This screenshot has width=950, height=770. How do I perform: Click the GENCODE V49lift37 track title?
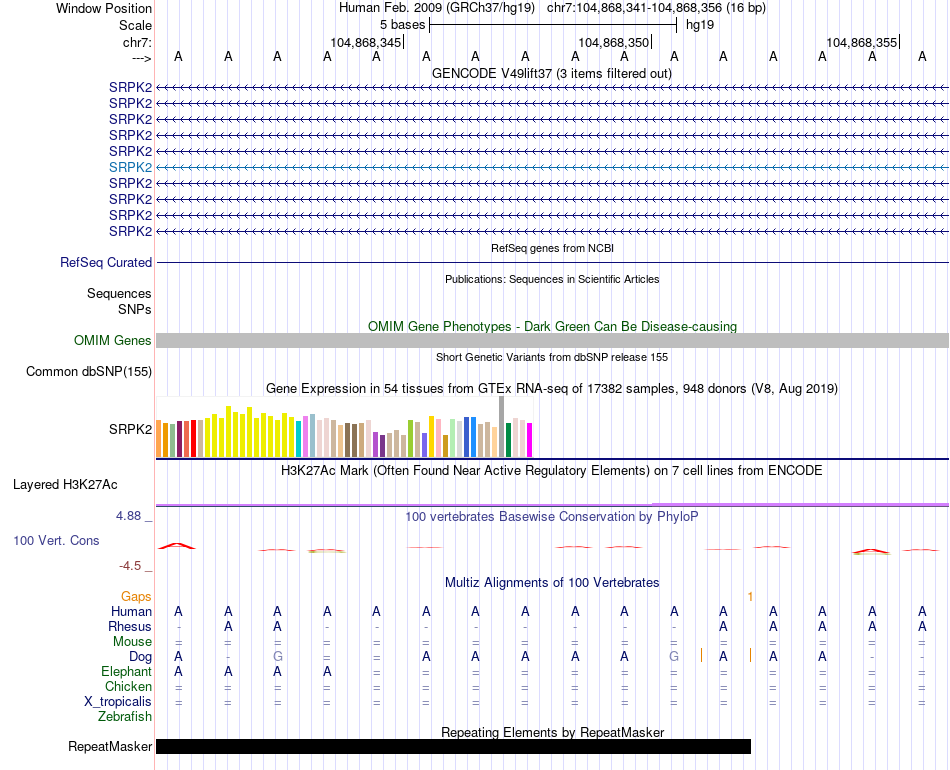point(551,73)
